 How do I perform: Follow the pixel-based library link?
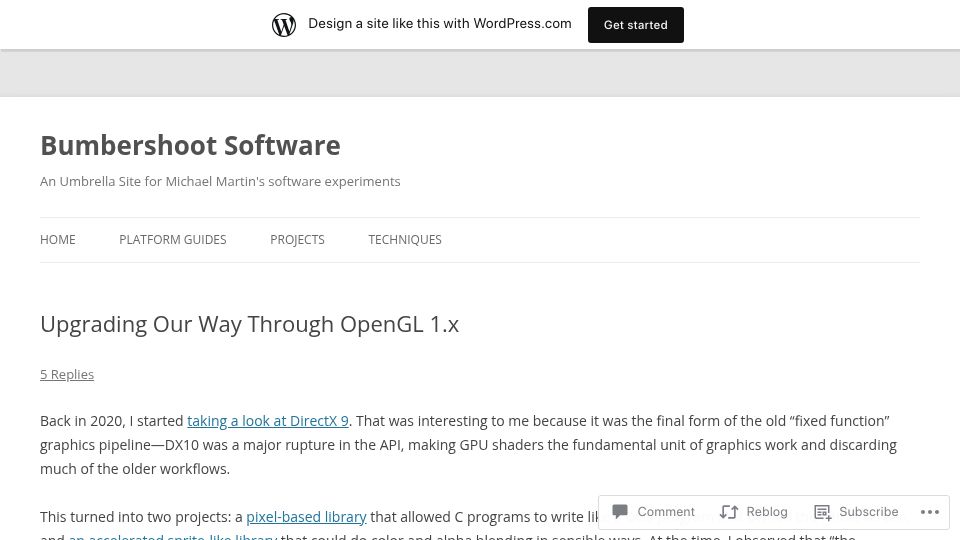[306, 517]
